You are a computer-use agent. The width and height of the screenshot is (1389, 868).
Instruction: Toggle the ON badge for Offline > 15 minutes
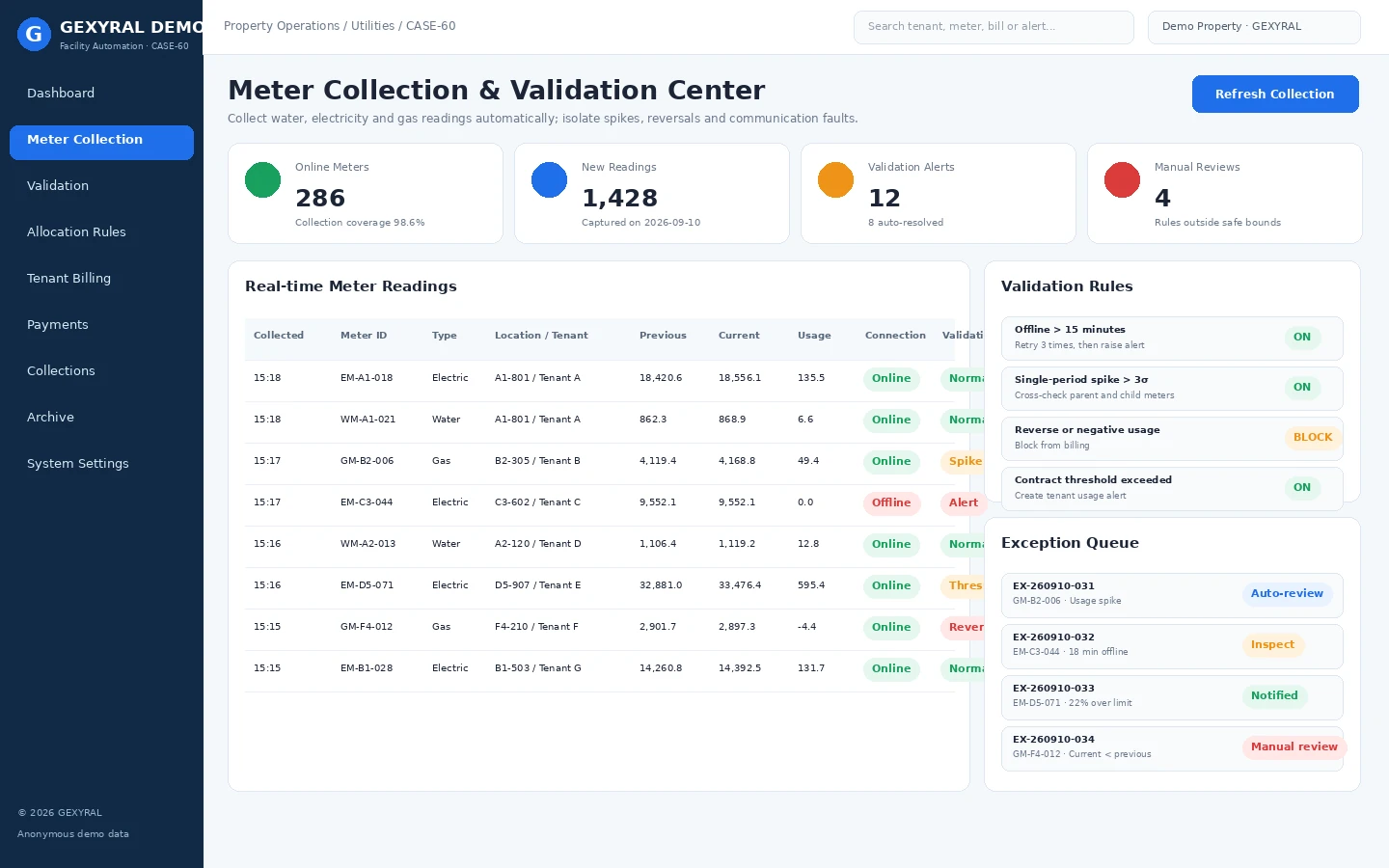pos(1302,338)
